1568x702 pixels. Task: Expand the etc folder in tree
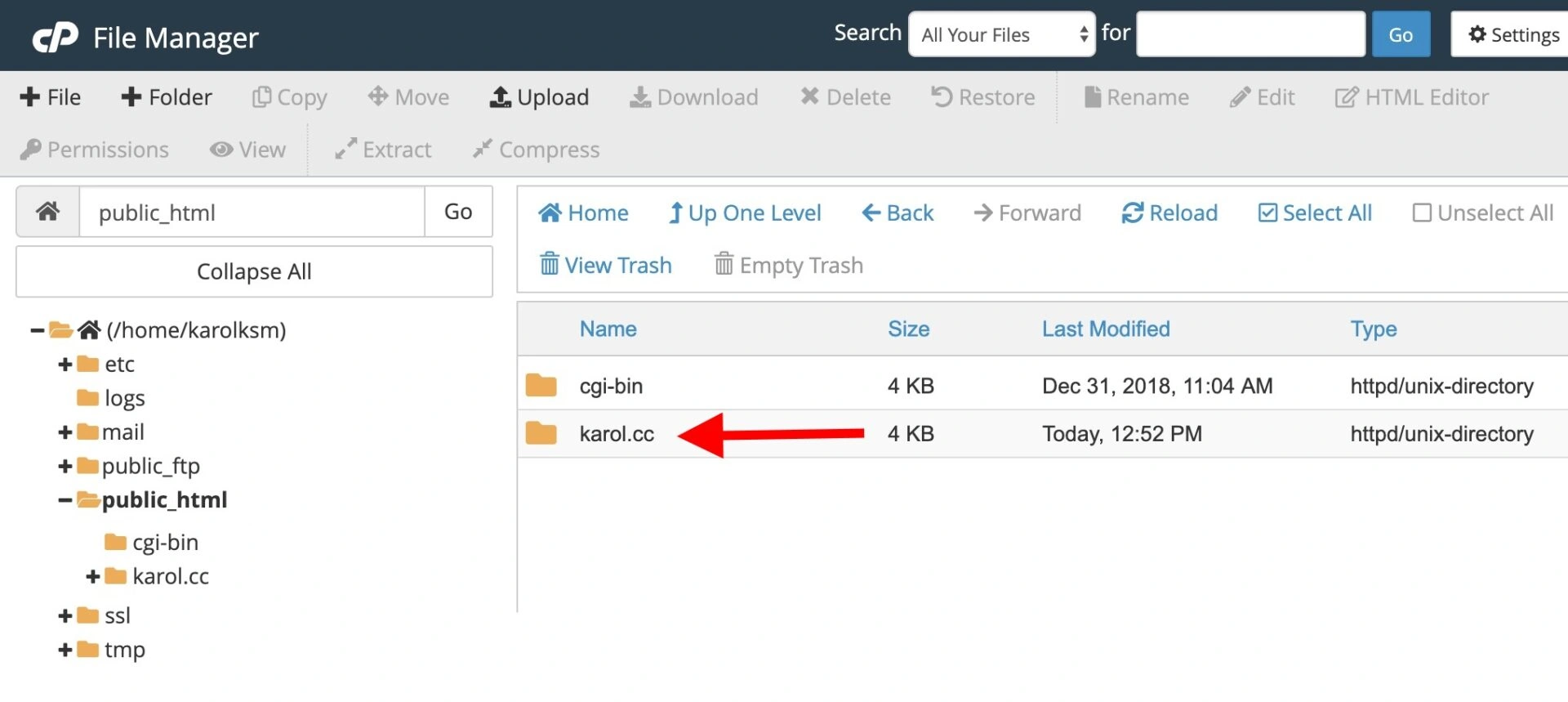tap(65, 364)
